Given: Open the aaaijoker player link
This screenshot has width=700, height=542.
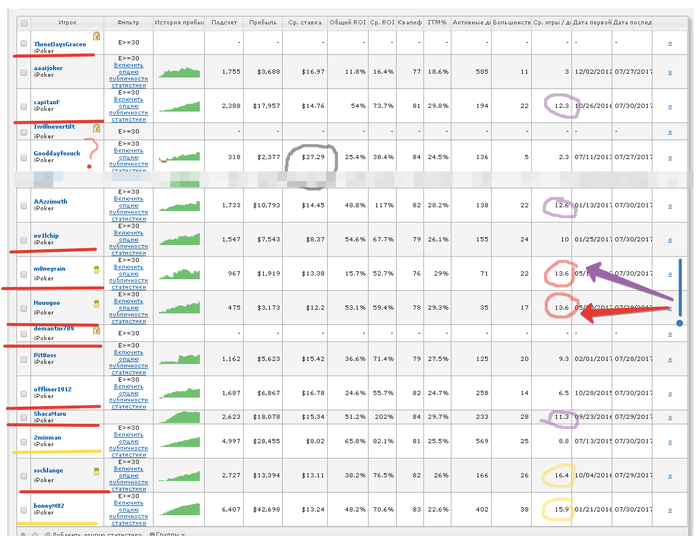Looking at the screenshot, I should [x=48, y=68].
